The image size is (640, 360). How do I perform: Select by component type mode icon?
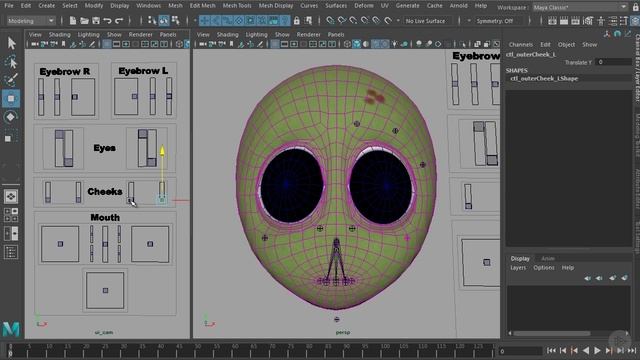[x=176, y=20]
